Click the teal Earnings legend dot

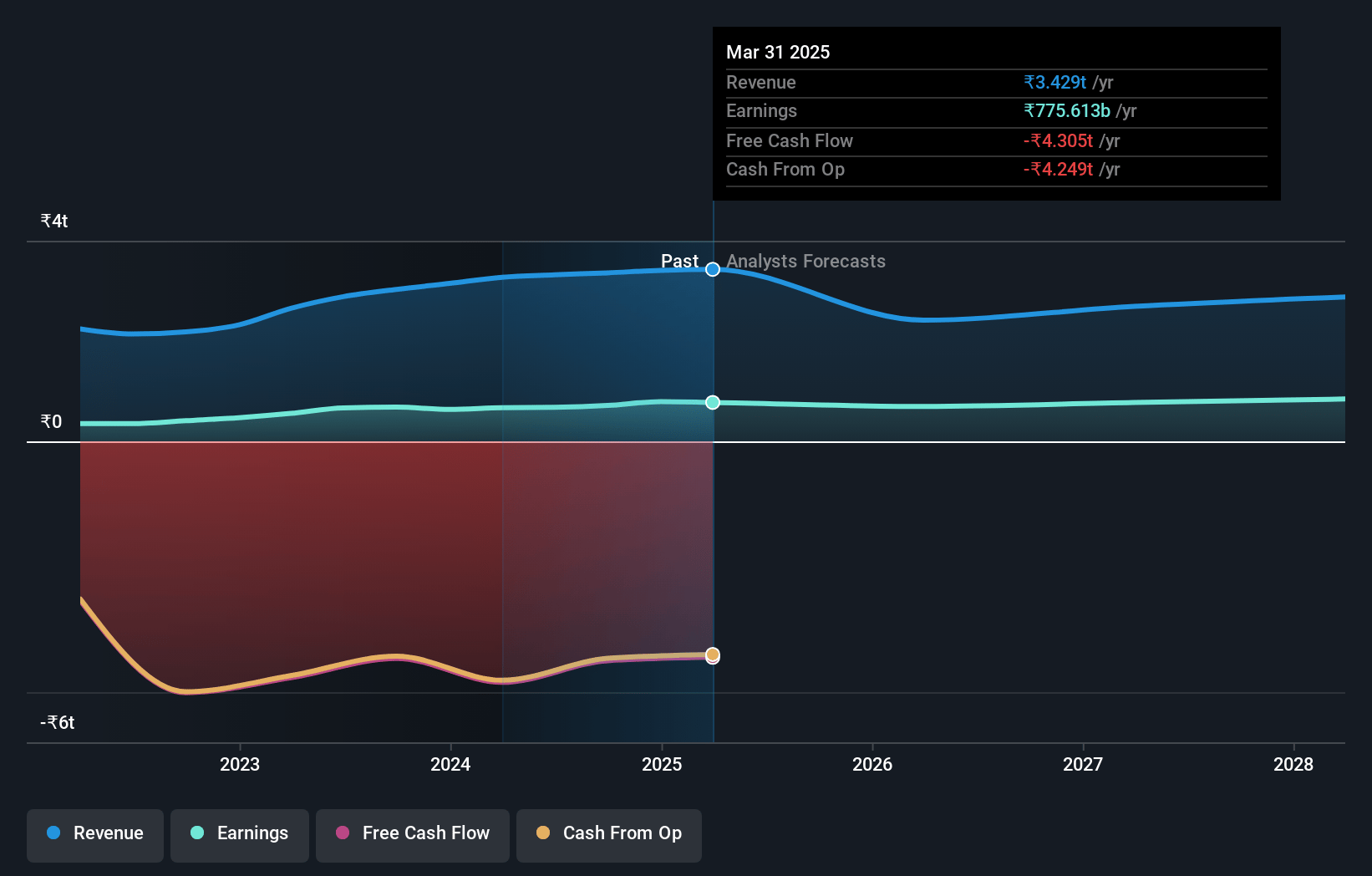point(197,833)
